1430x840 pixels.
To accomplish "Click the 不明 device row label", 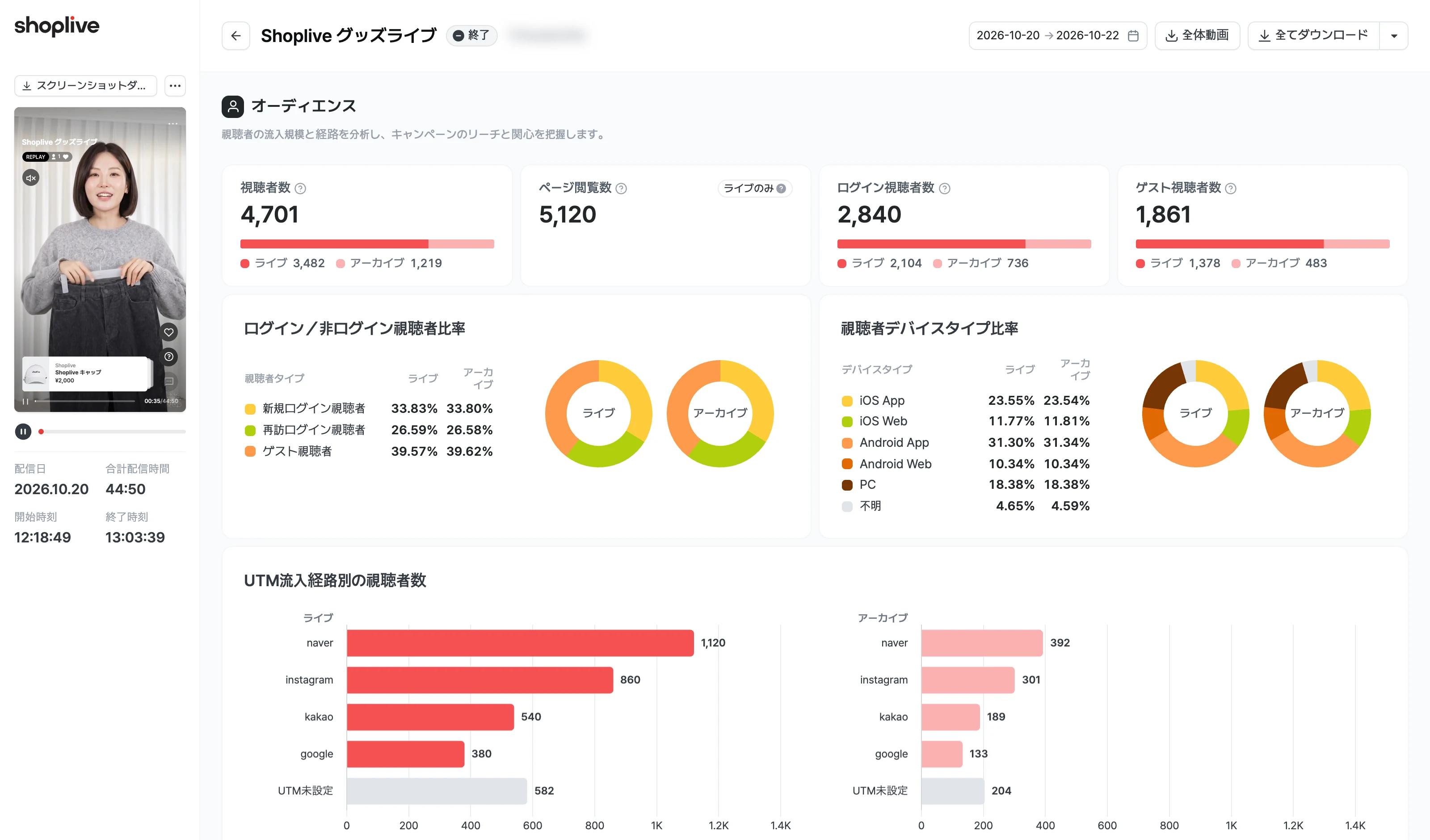I will coord(871,506).
